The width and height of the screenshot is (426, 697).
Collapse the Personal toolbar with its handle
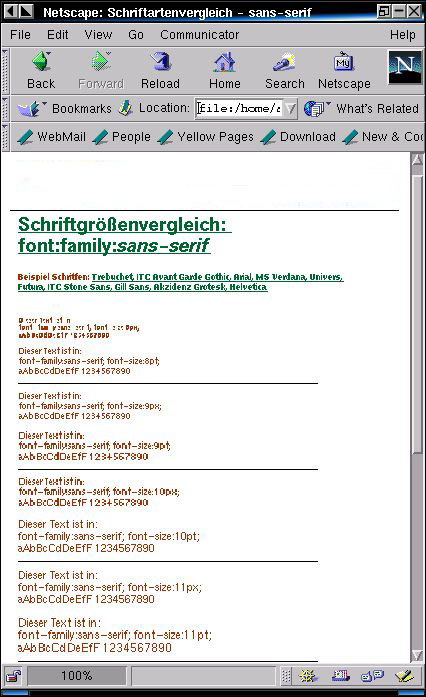point(5,136)
